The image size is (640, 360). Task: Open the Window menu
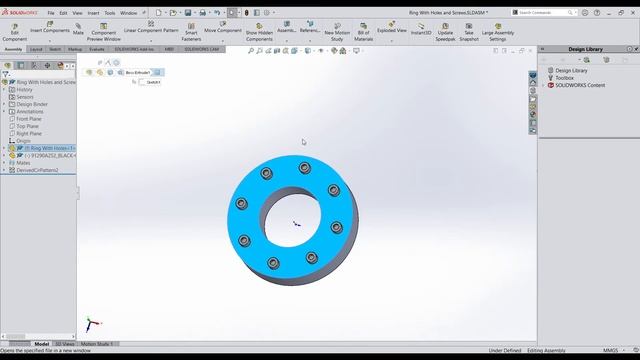click(129, 13)
